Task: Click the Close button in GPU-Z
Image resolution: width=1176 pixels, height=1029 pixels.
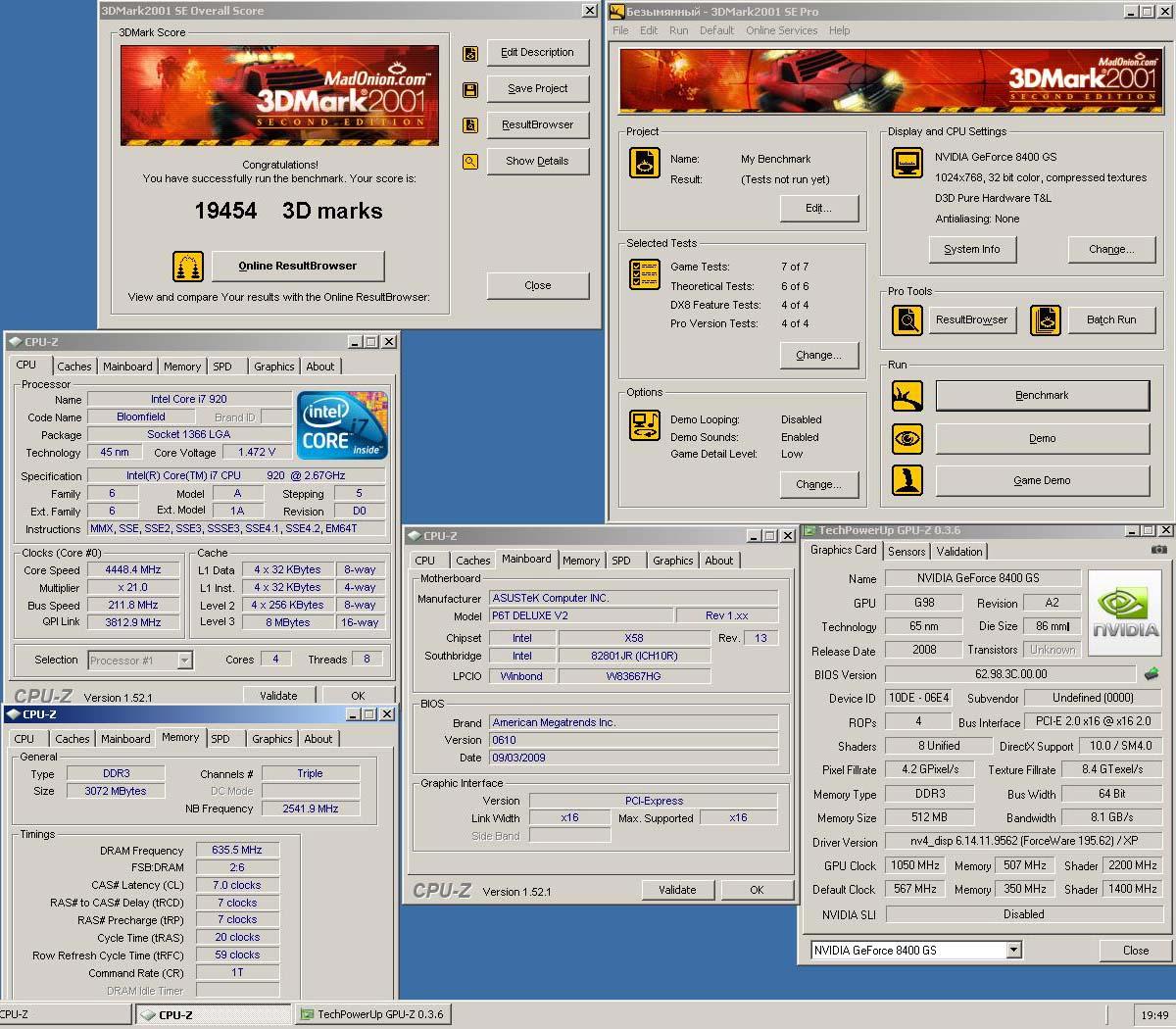Action: pyautogui.click(x=1136, y=950)
